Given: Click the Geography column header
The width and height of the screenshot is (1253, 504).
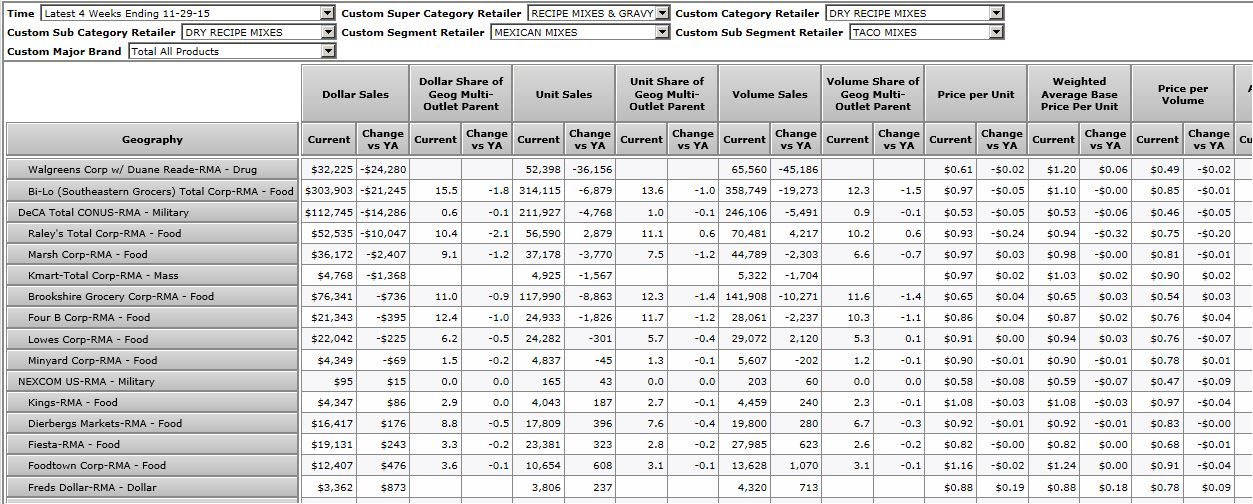Looking at the screenshot, I should (152, 140).
